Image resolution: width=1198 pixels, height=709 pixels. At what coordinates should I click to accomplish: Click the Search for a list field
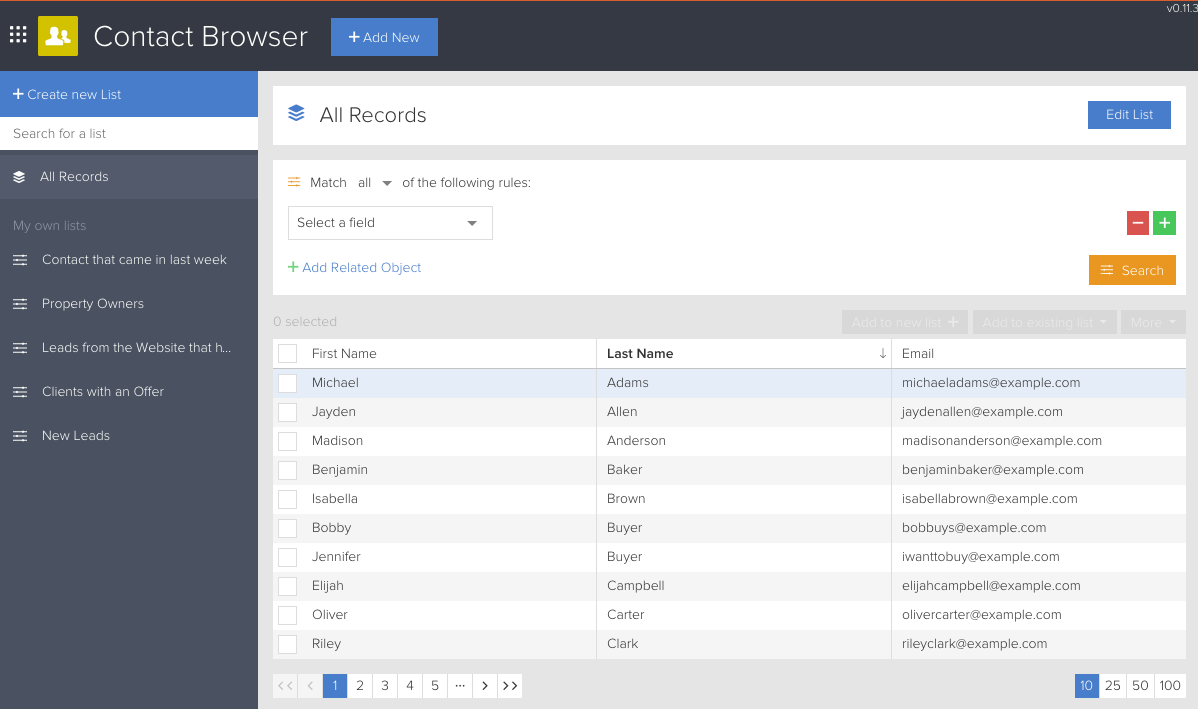click(129, 133)
